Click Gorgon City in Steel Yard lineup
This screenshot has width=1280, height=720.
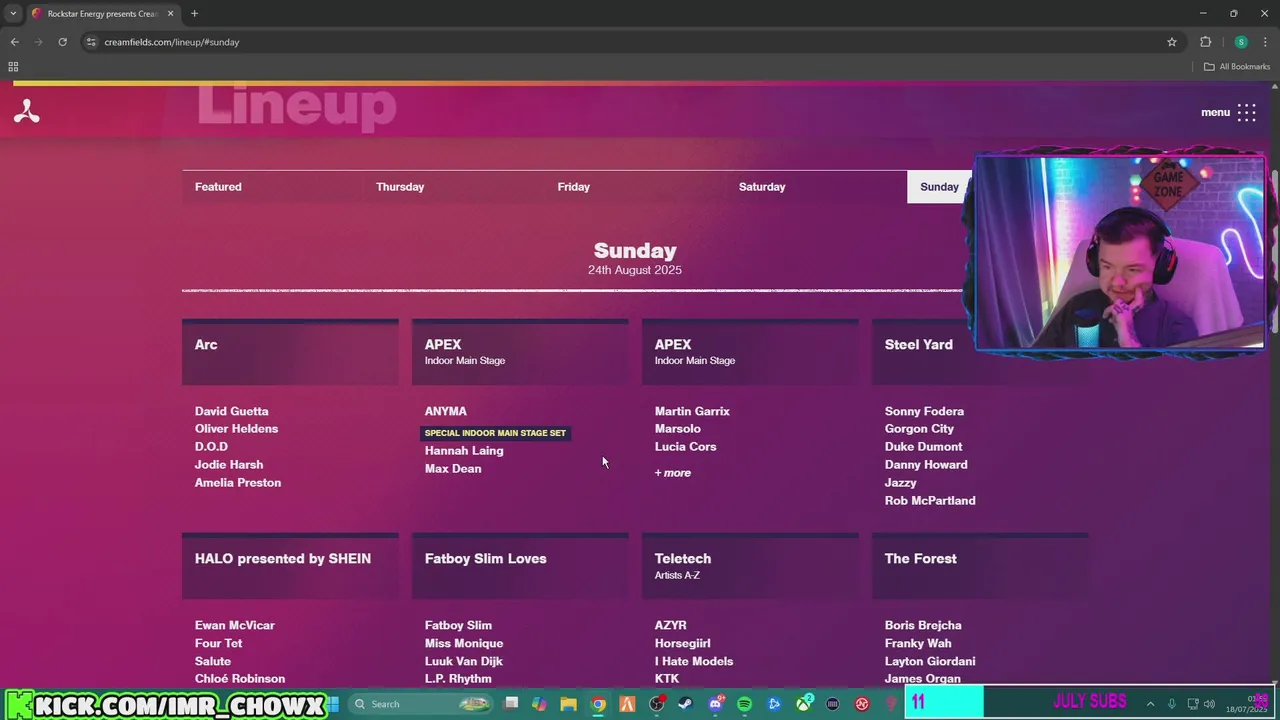(919, 429)
